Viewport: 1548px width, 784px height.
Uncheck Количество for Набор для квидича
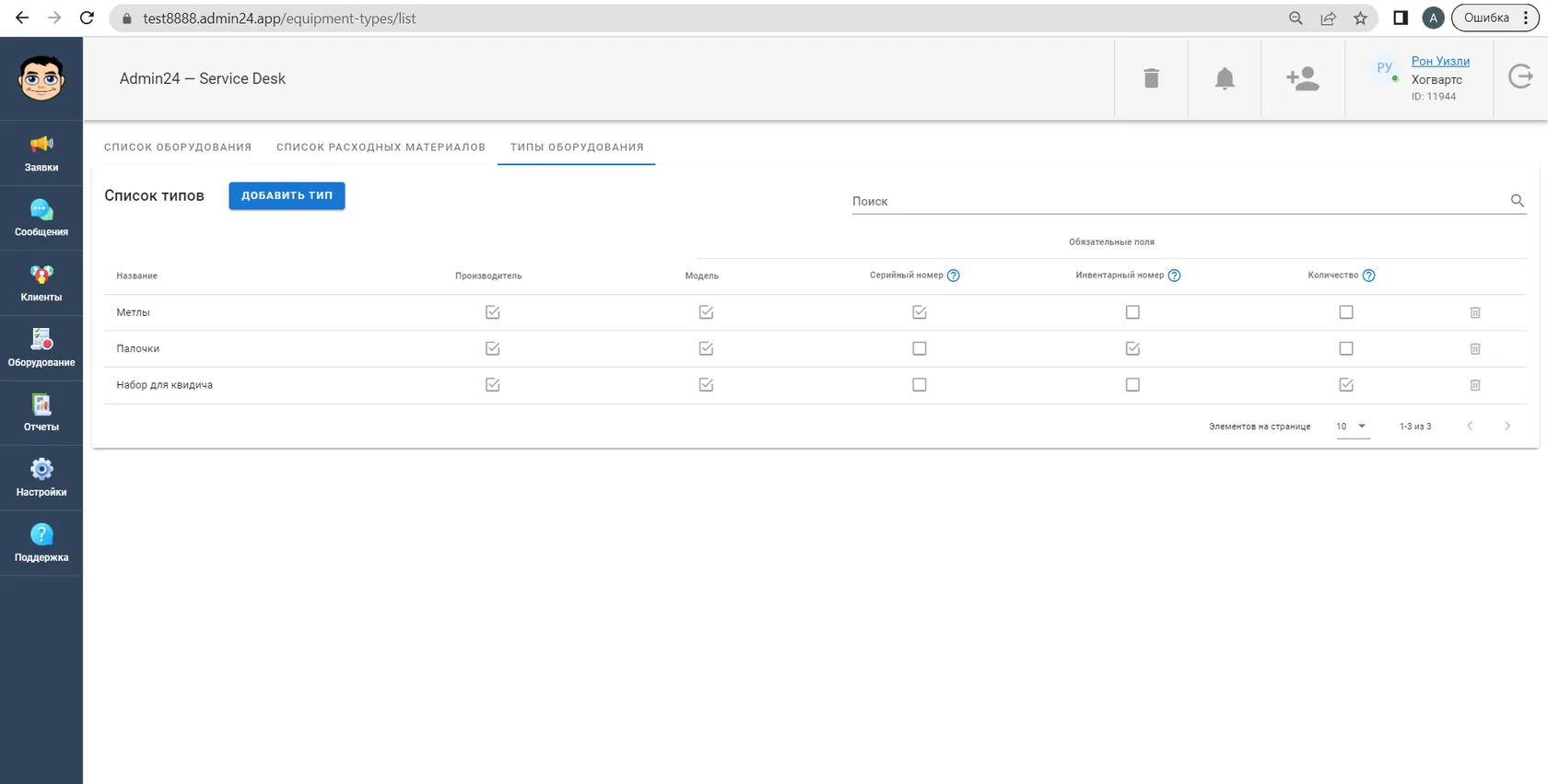pos(1346,385)
